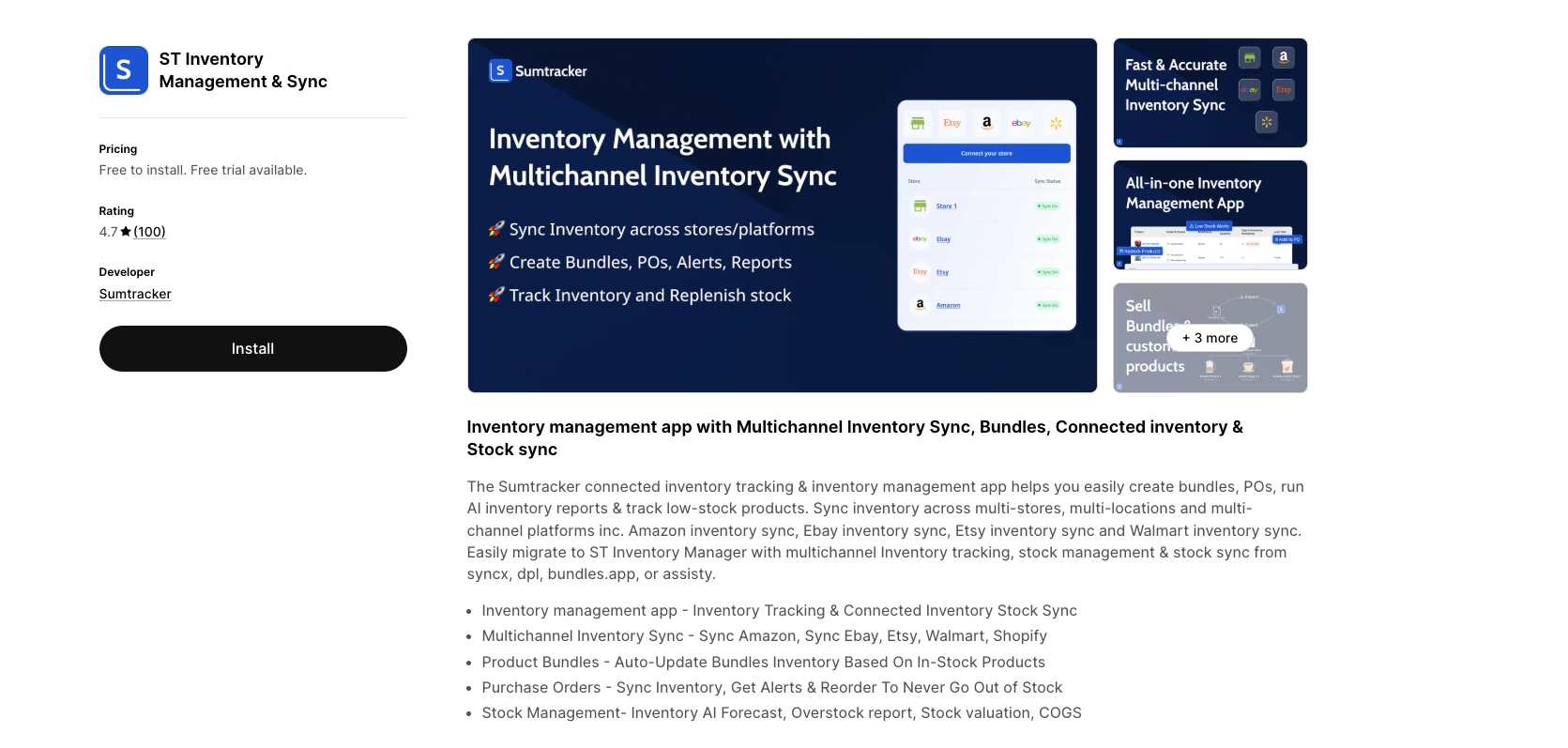The height and width of the screenshot is (748, 1568).
Task: Open the Sumtracker developer link
Action: click(135, 294)
